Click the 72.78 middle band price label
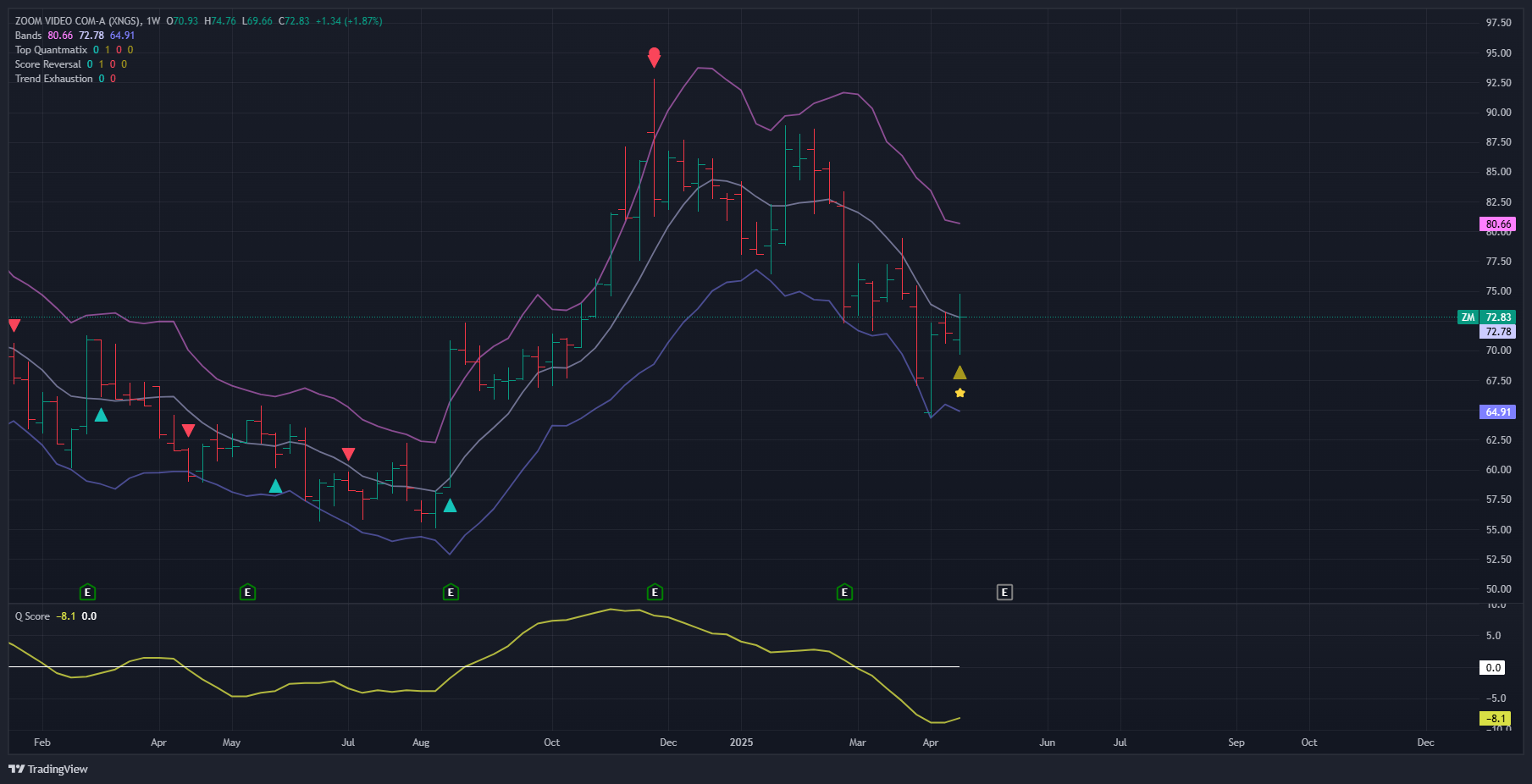Image resolution: width=1532 pixels, height=784 pixels. pyautogui.click(x=1497, y=332)
